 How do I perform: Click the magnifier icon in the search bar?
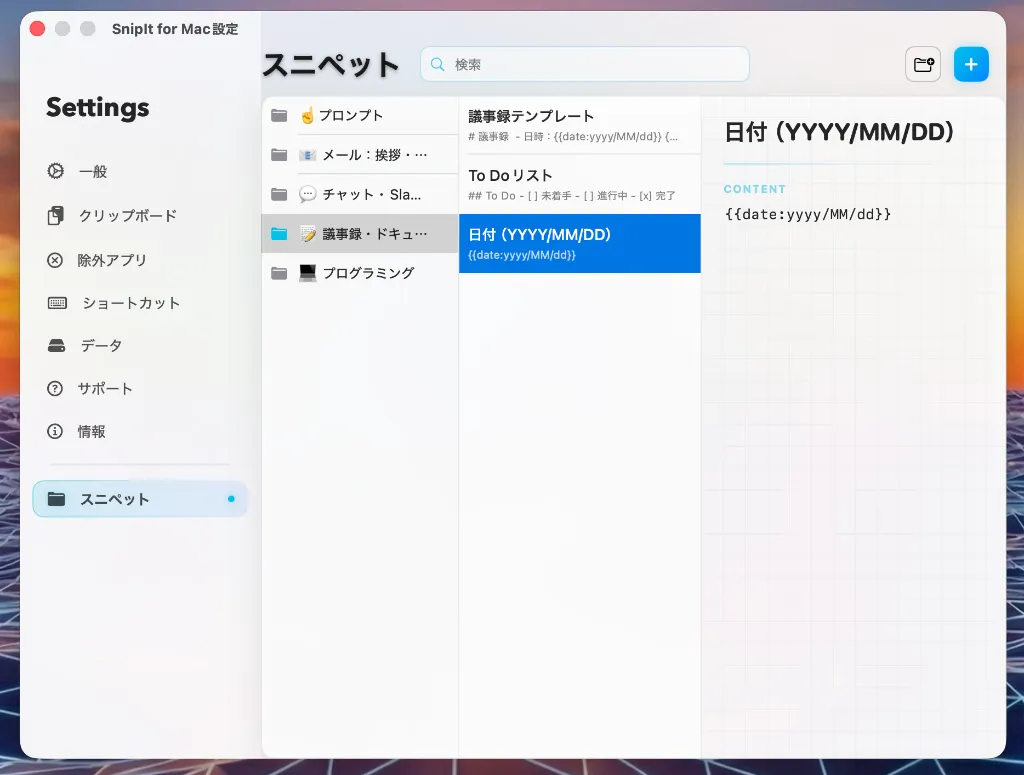(437, 63)
